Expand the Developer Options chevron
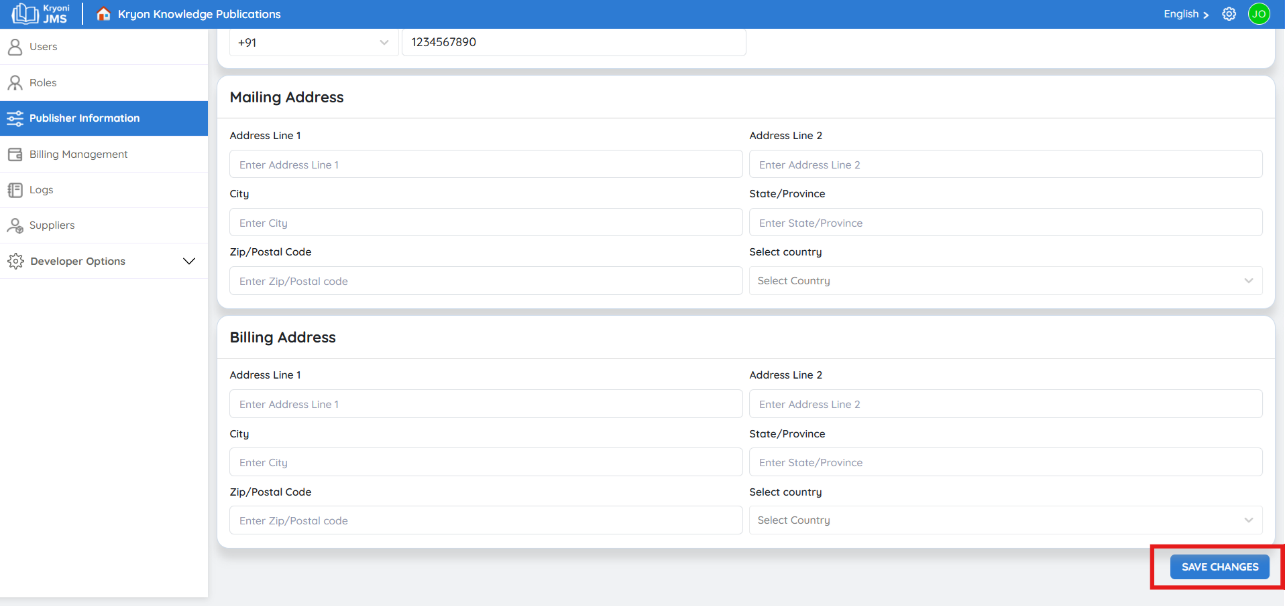Image resolution: width=1285 pixels, height=606 pixels. click(189, 261)
